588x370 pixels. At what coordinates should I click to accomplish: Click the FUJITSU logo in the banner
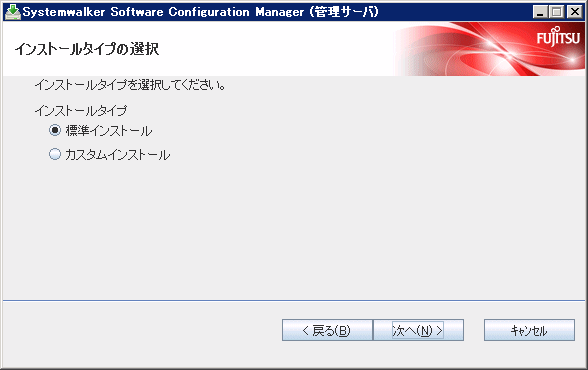558,37
